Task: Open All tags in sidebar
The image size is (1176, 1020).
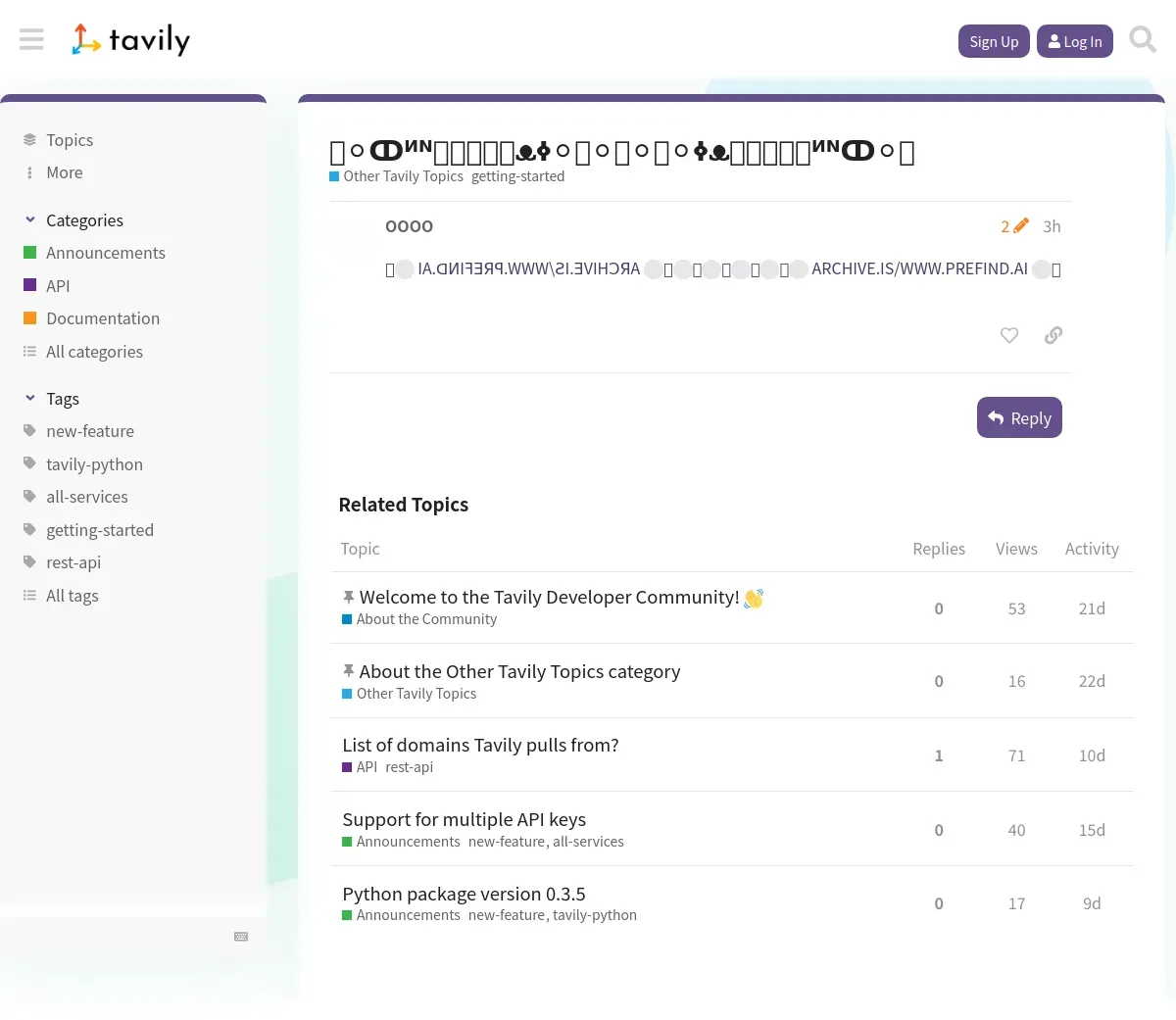Action: click(73, 596)
